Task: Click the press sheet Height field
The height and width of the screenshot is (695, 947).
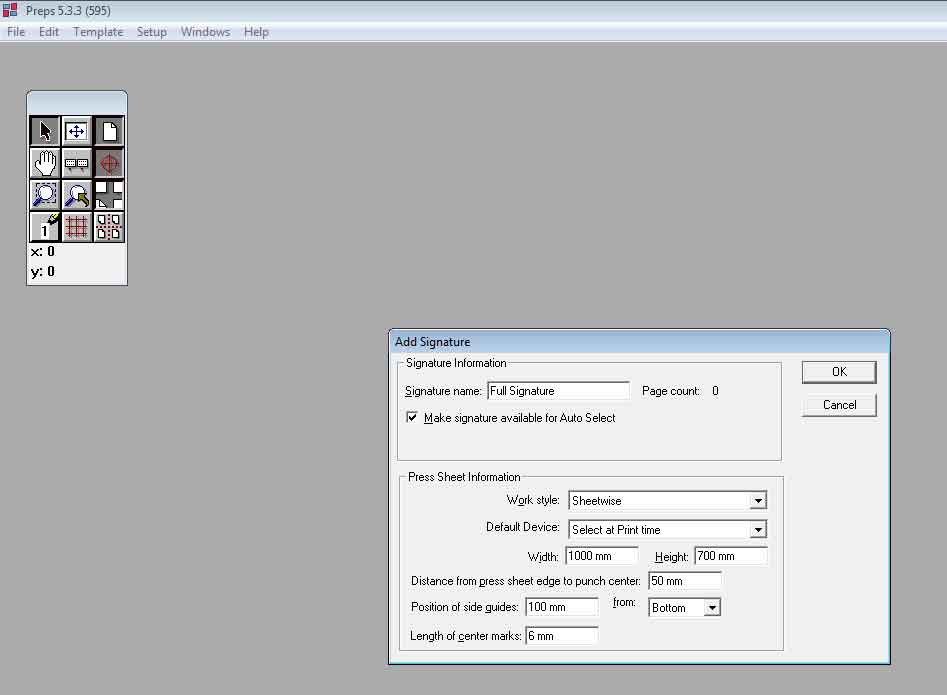Action: [x=731, y=556]
